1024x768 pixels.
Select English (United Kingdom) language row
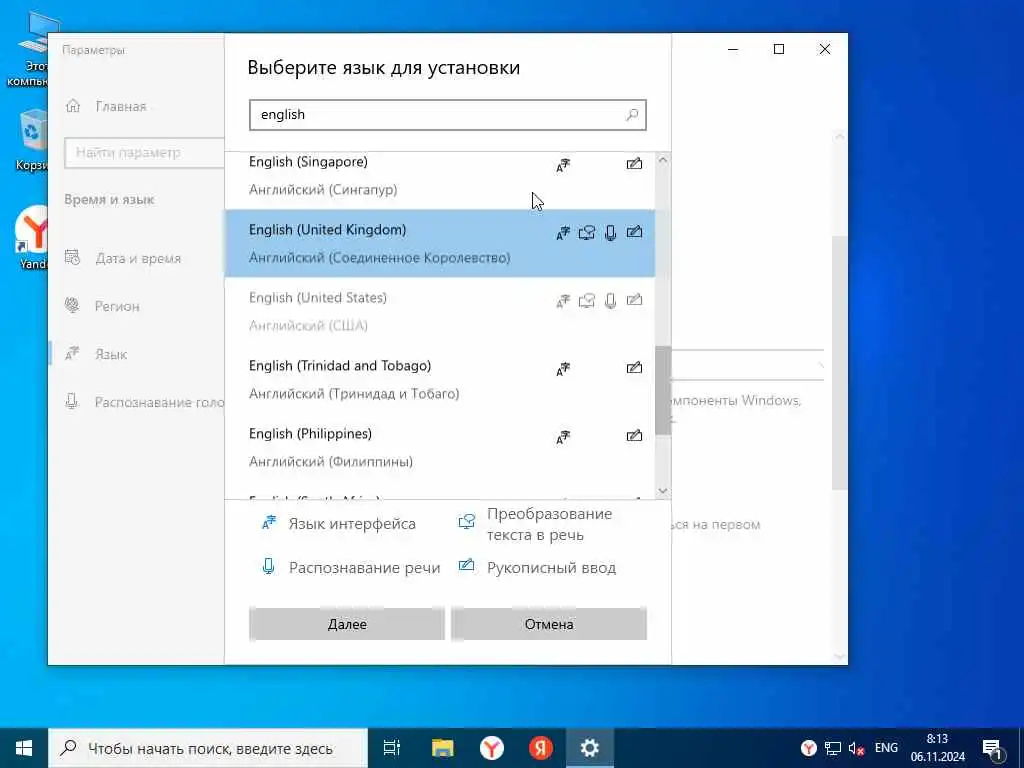440,244
